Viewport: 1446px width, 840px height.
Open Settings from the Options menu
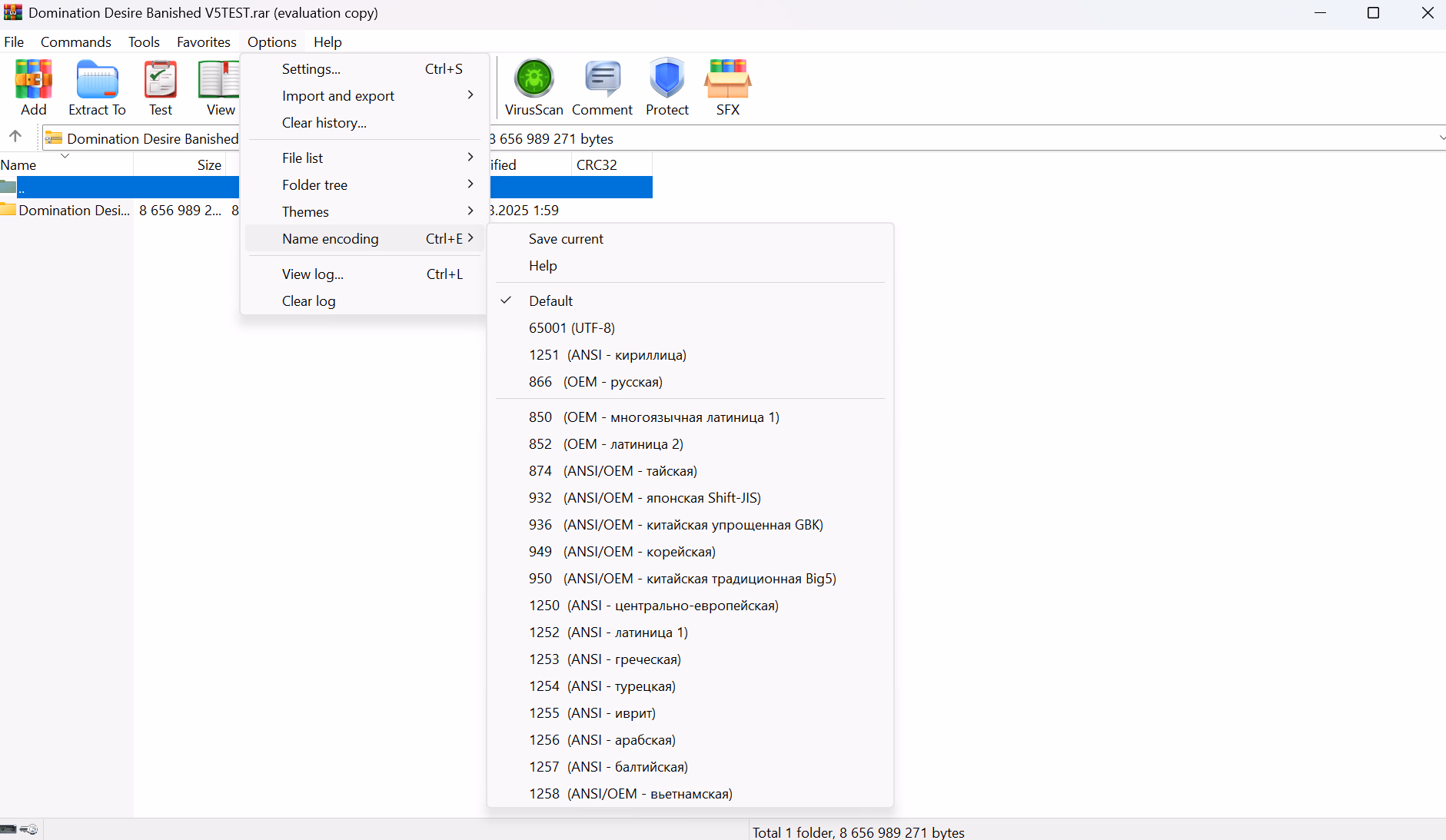[311, 69]
